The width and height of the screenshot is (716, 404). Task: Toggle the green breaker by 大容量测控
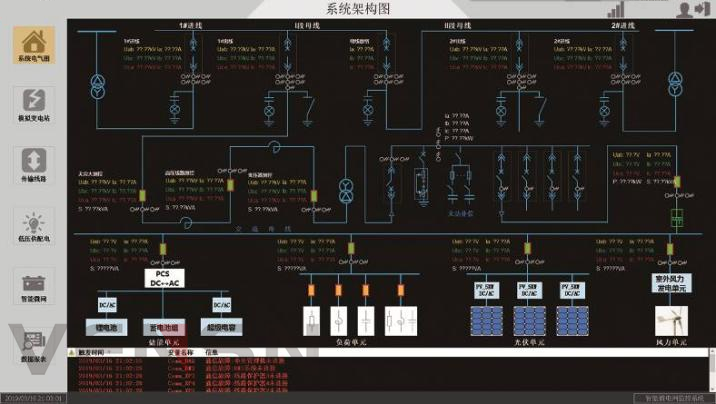pos(142,195)
